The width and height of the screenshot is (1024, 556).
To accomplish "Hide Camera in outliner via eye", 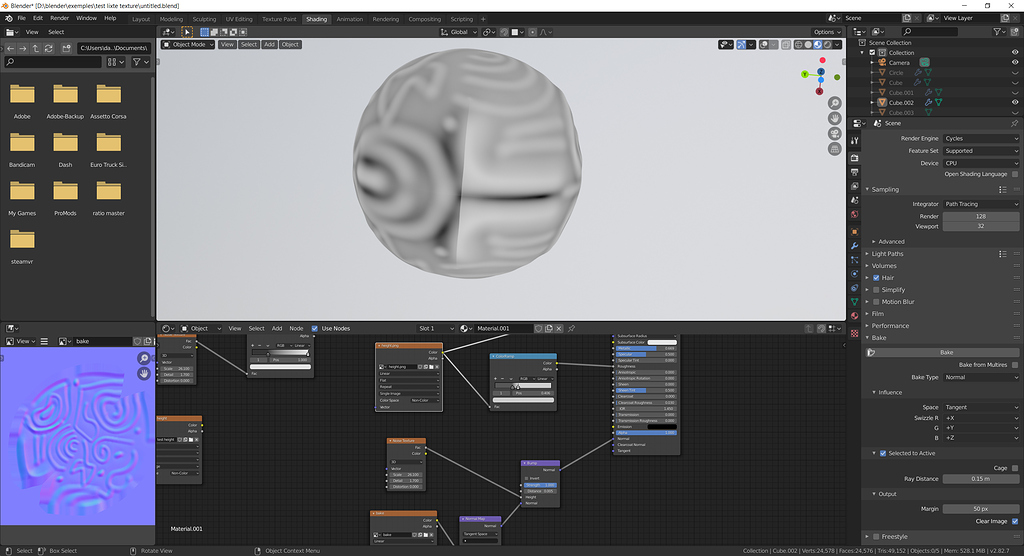I will (x=1015, y=63).
